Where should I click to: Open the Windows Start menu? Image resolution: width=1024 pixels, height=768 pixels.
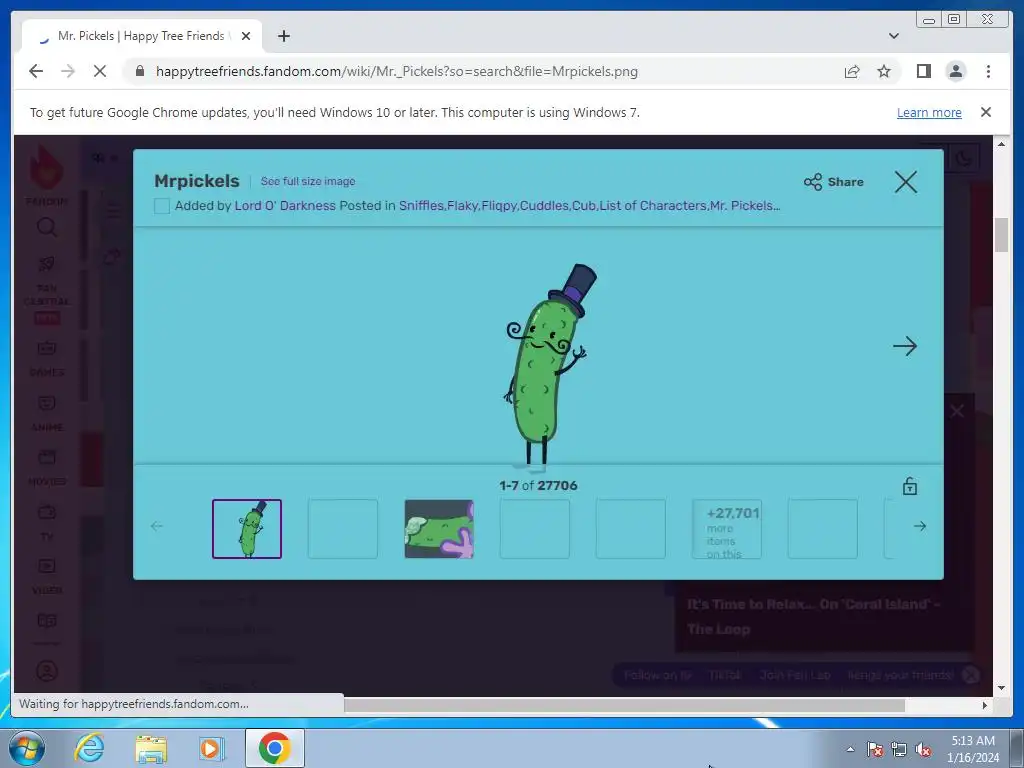pos(27,748)
